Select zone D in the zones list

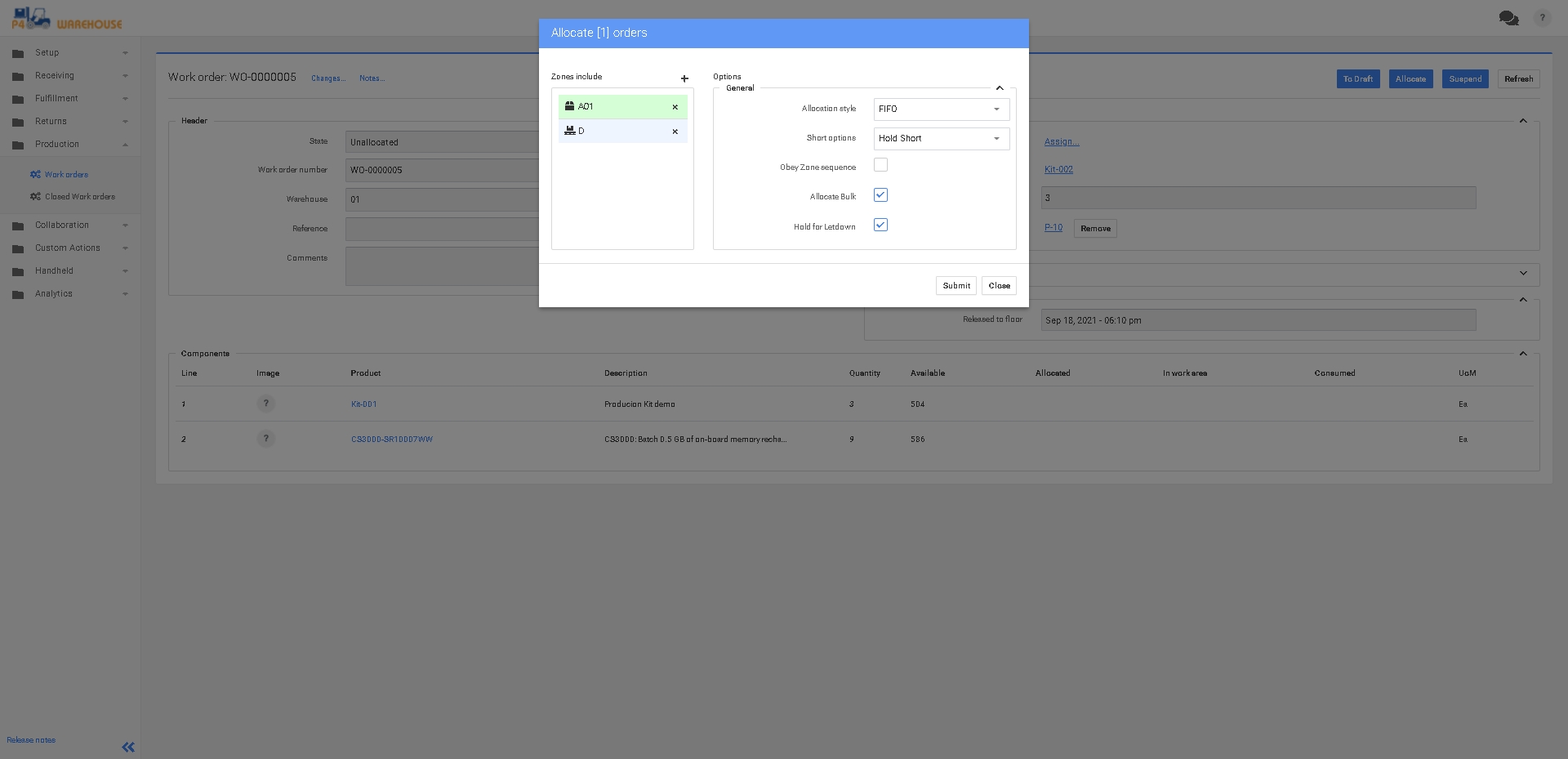point(612,132)
